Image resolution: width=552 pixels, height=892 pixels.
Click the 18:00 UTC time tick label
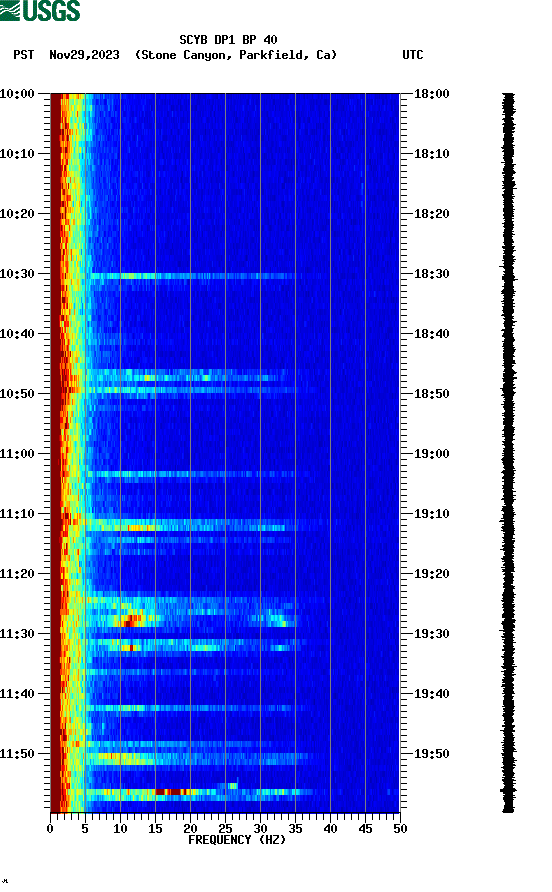point(431,94)
